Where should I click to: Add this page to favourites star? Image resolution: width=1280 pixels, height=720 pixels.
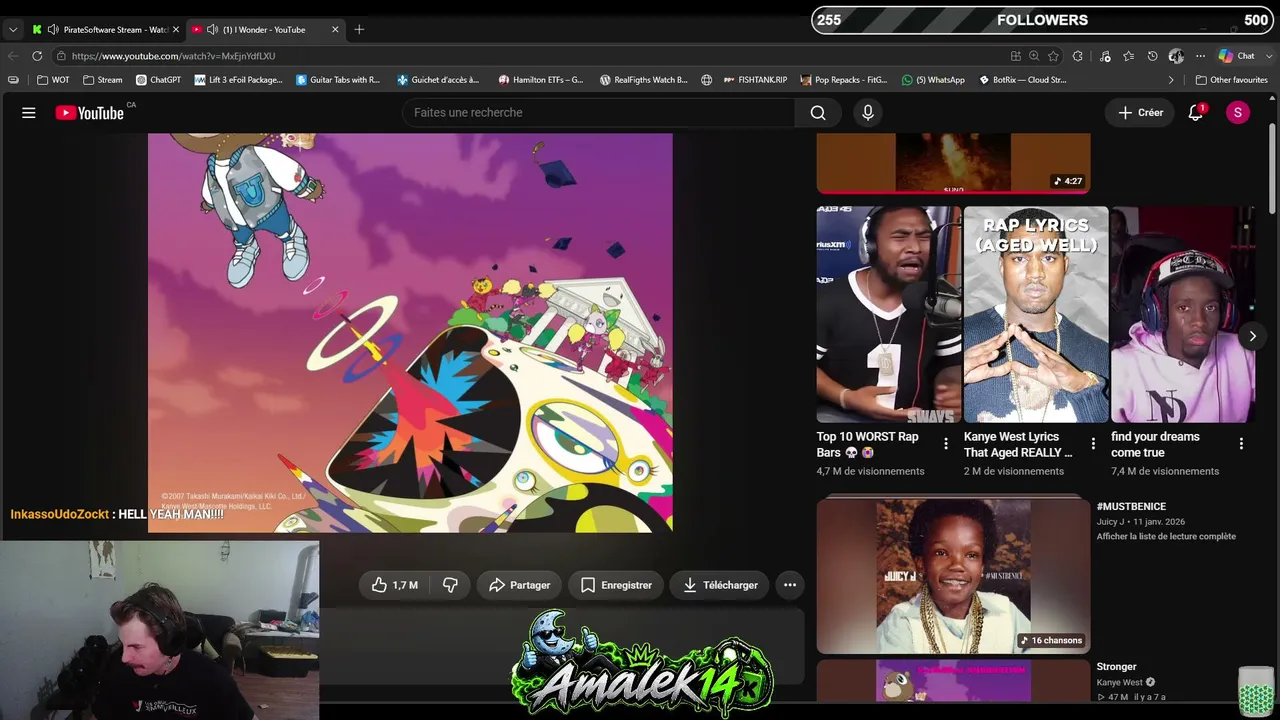[x=1053, y=56]
